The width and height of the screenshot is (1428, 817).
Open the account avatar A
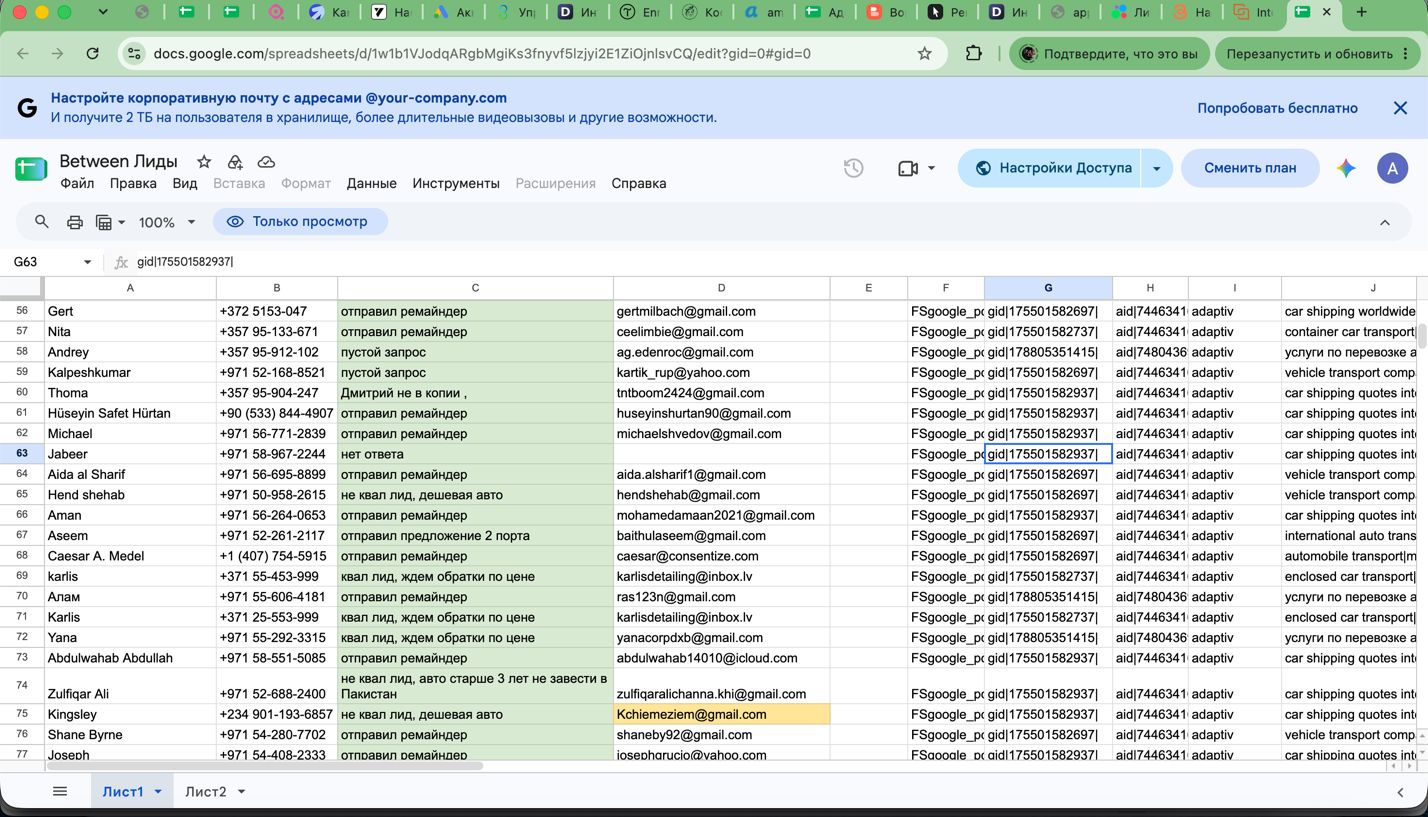(1392, 168)
